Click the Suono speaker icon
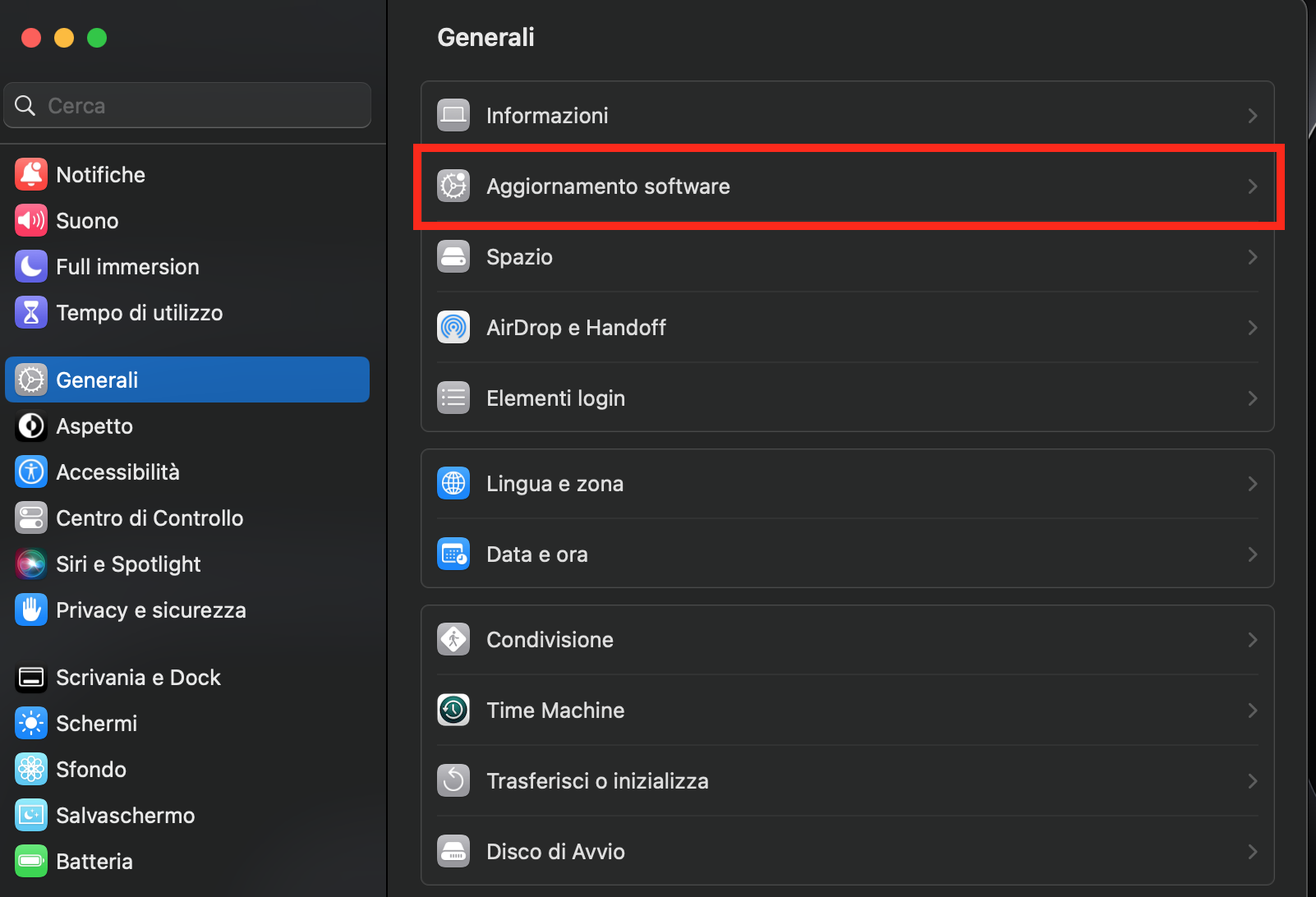This screenshot has width=1316, height=897. pos(30,220)
